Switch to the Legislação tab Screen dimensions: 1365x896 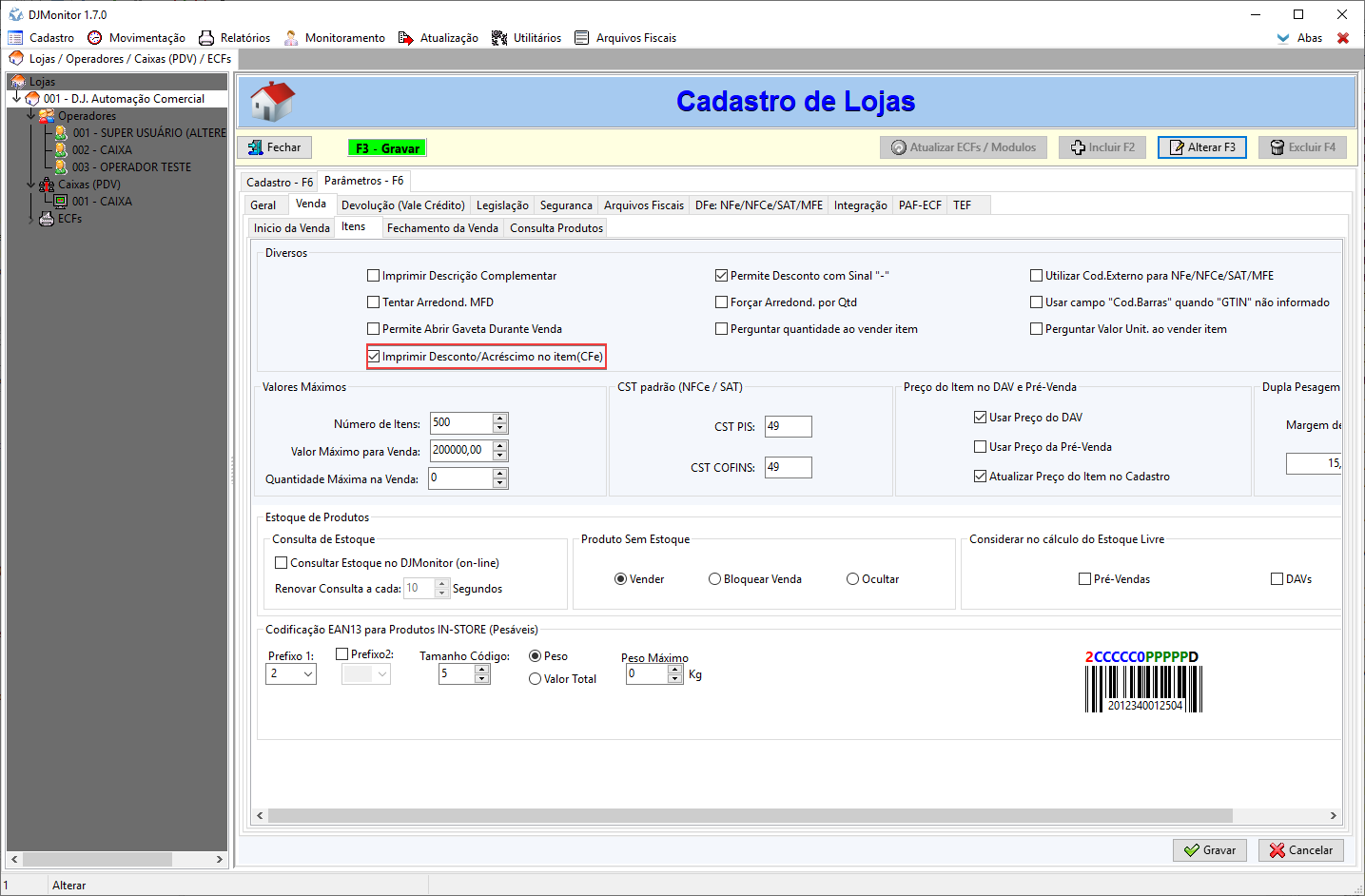tap(502, 205)
